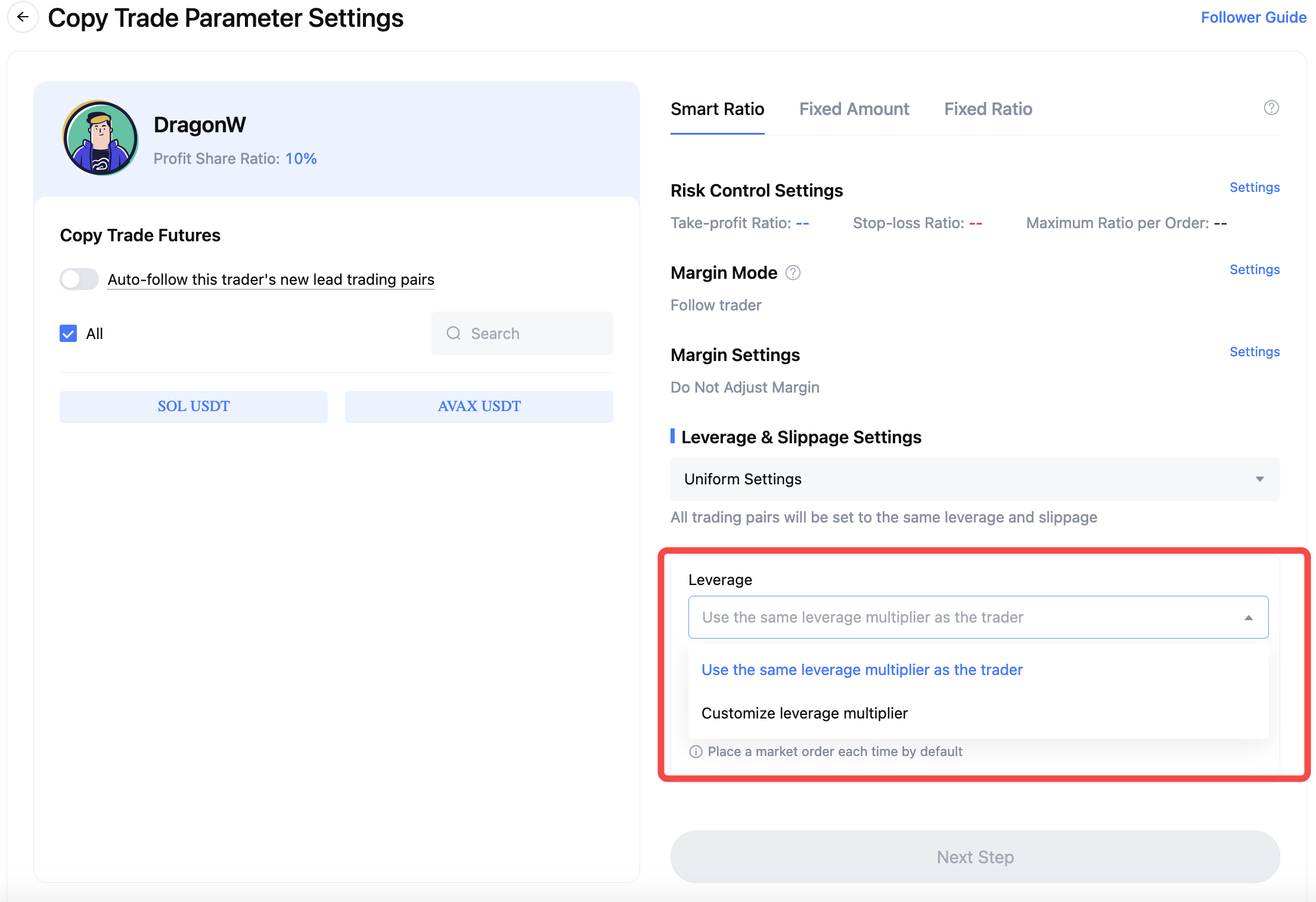Click DragonW trader avatar
Viewport: 1316px width, 902px height.
tap(100, 138)
